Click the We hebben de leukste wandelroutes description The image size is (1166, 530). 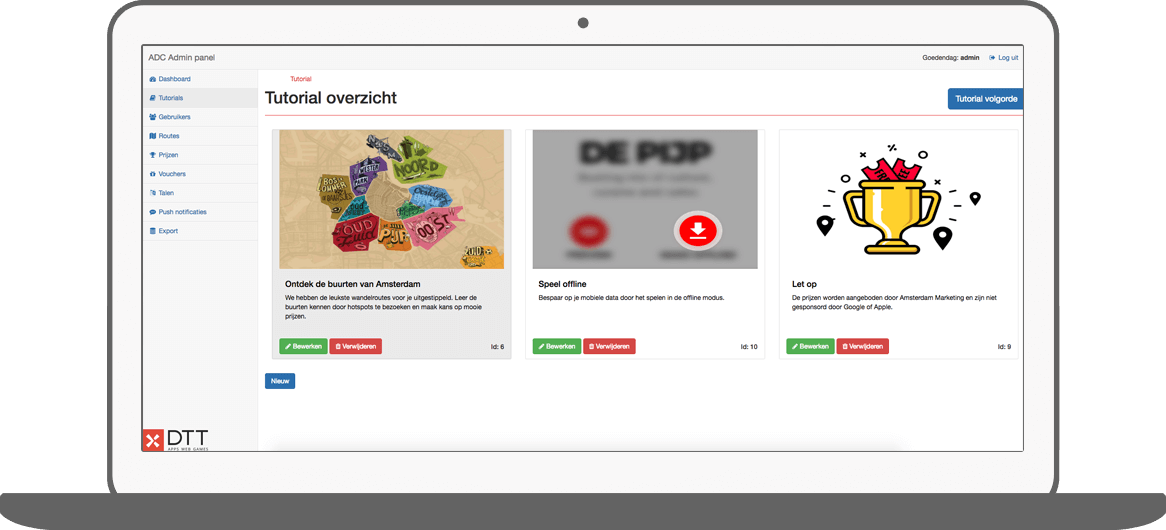click(384, 306)
